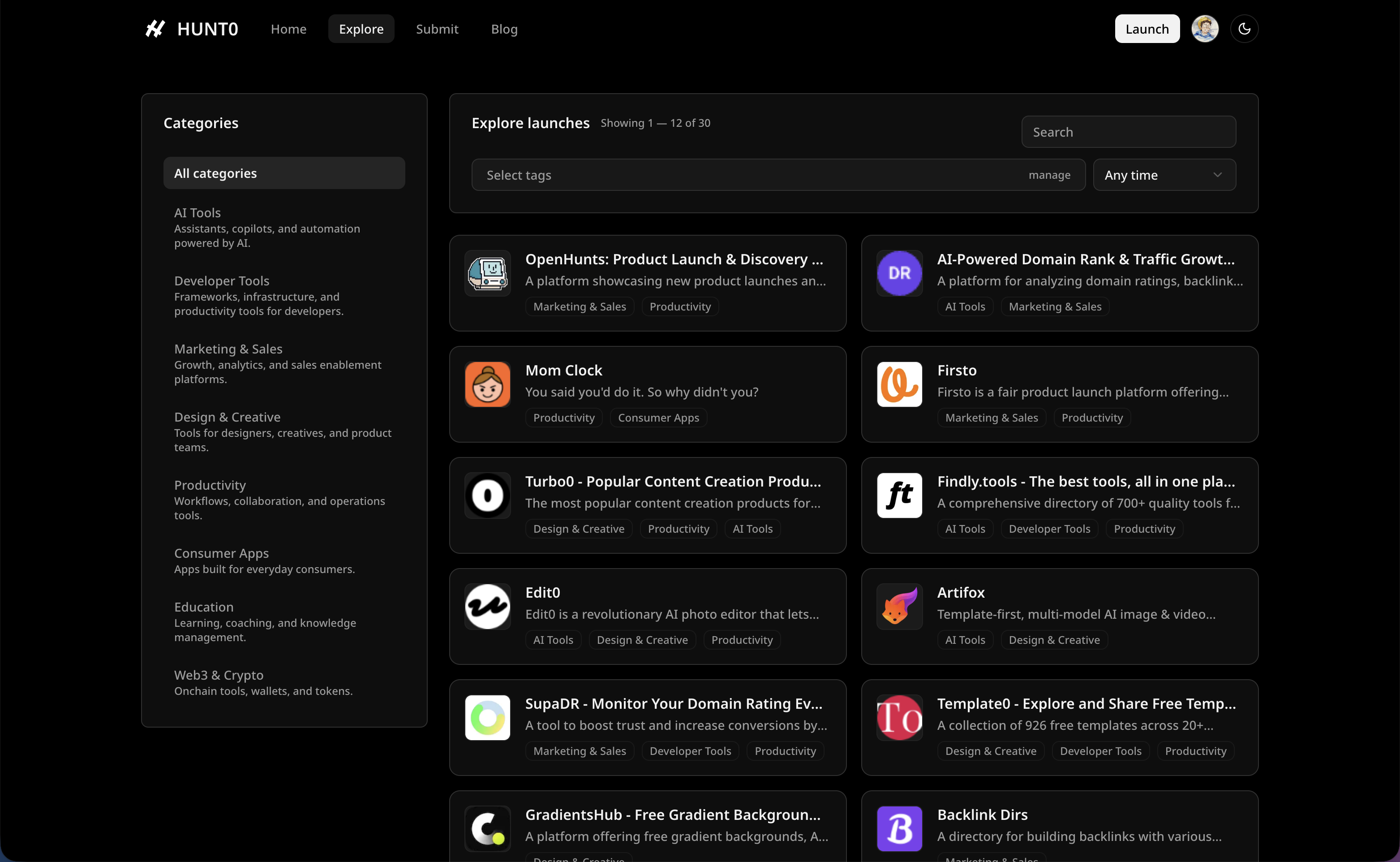This screenshot has width=1400, height=862.
Task: Click the Findly.tools ft icon
Action: coord(899,496)
